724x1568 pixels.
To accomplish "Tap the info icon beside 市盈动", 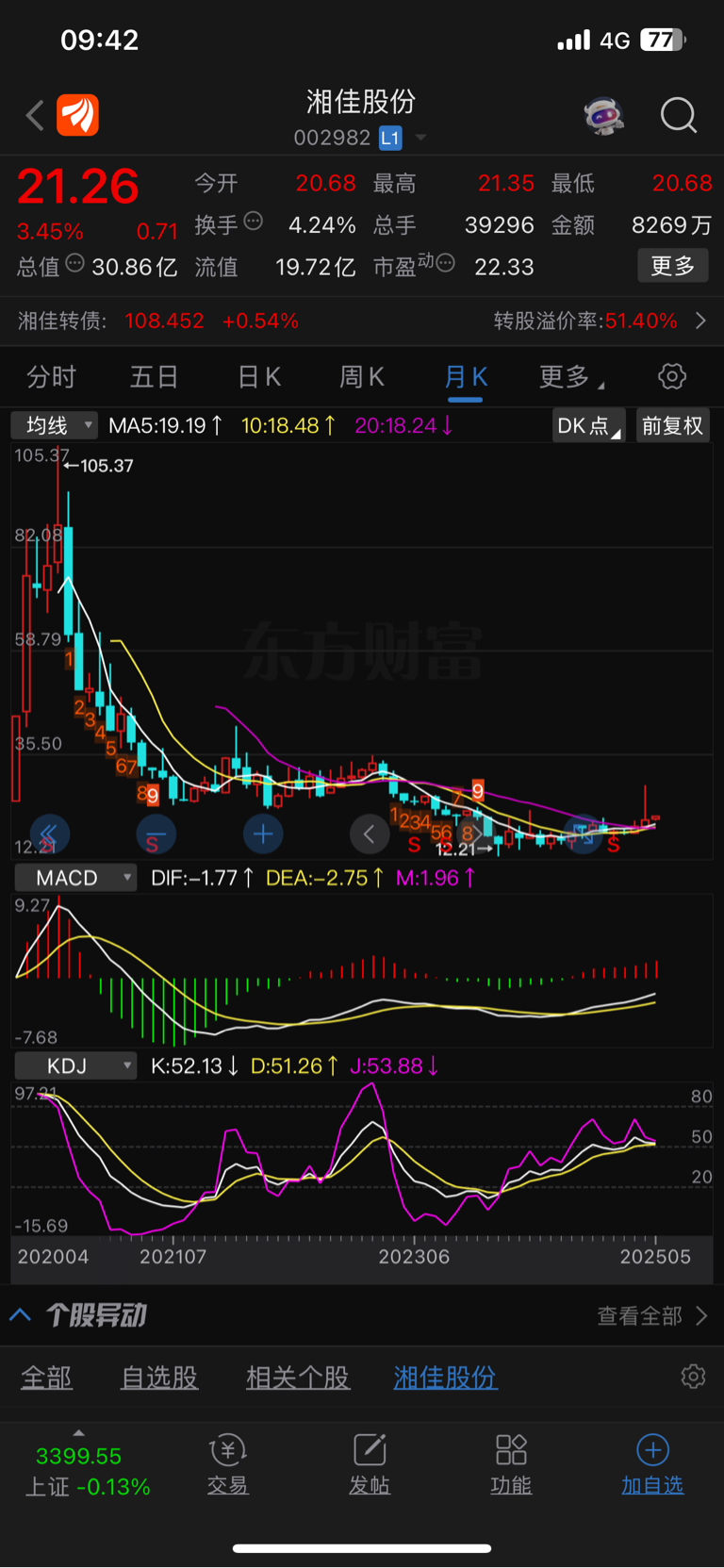I will (x=446, y=263).
